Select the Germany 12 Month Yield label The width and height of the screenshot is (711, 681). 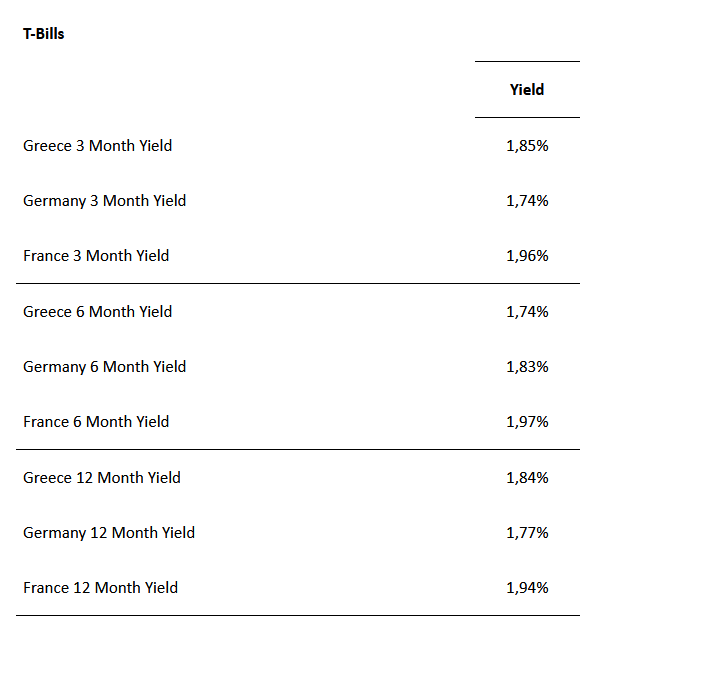tap(109, 533)
